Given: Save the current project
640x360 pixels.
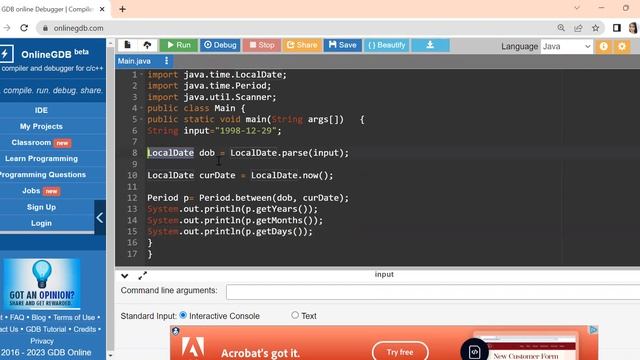Looking at the screenshot, I should [x=342, y=45].
